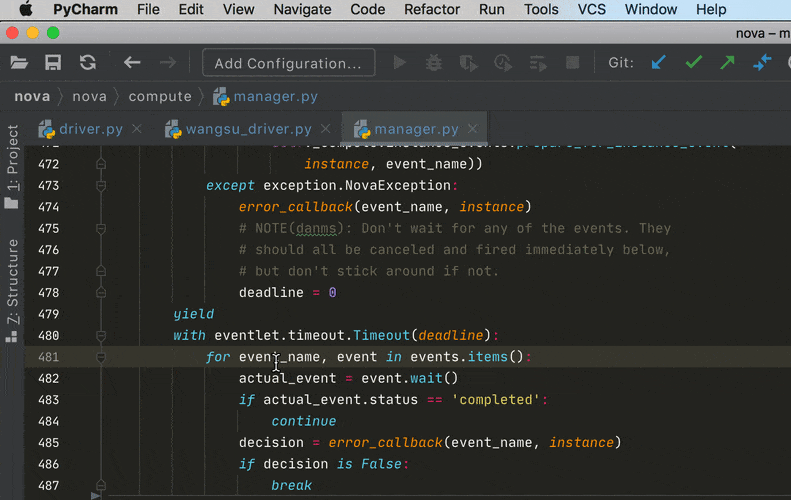Viewport: 791px width, 500px height.
Task: Click the Save All disk icon
Action: [x=53, y=63]
